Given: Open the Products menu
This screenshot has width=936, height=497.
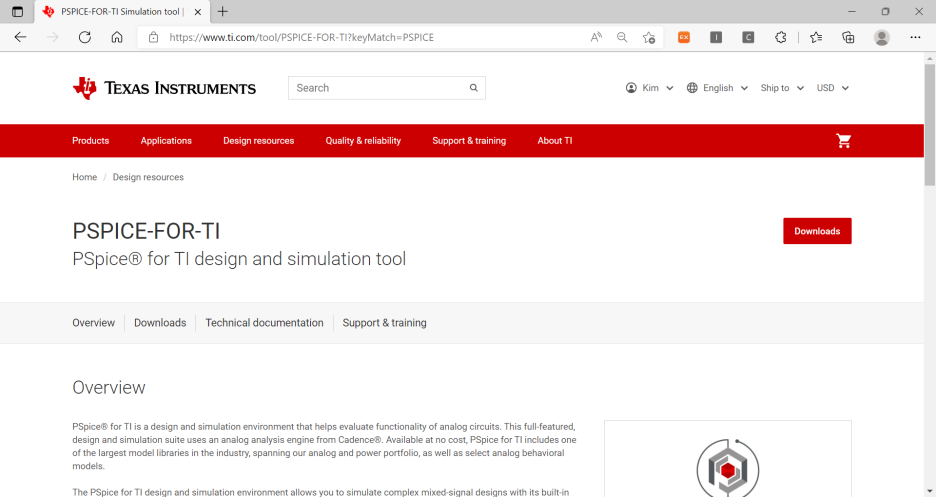Looking at the screenshot, I should (91, 141).
